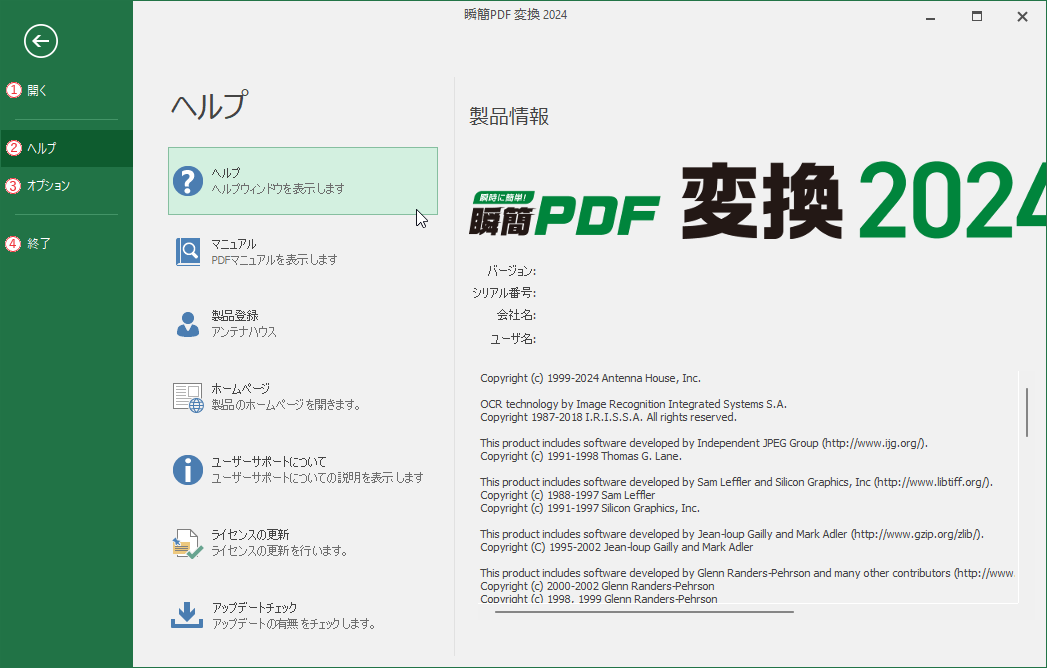Click 'Copyright (c) 1991-1997 Silicon Graphics, Inc.'
1047x668 pixels.
(590, 508)
